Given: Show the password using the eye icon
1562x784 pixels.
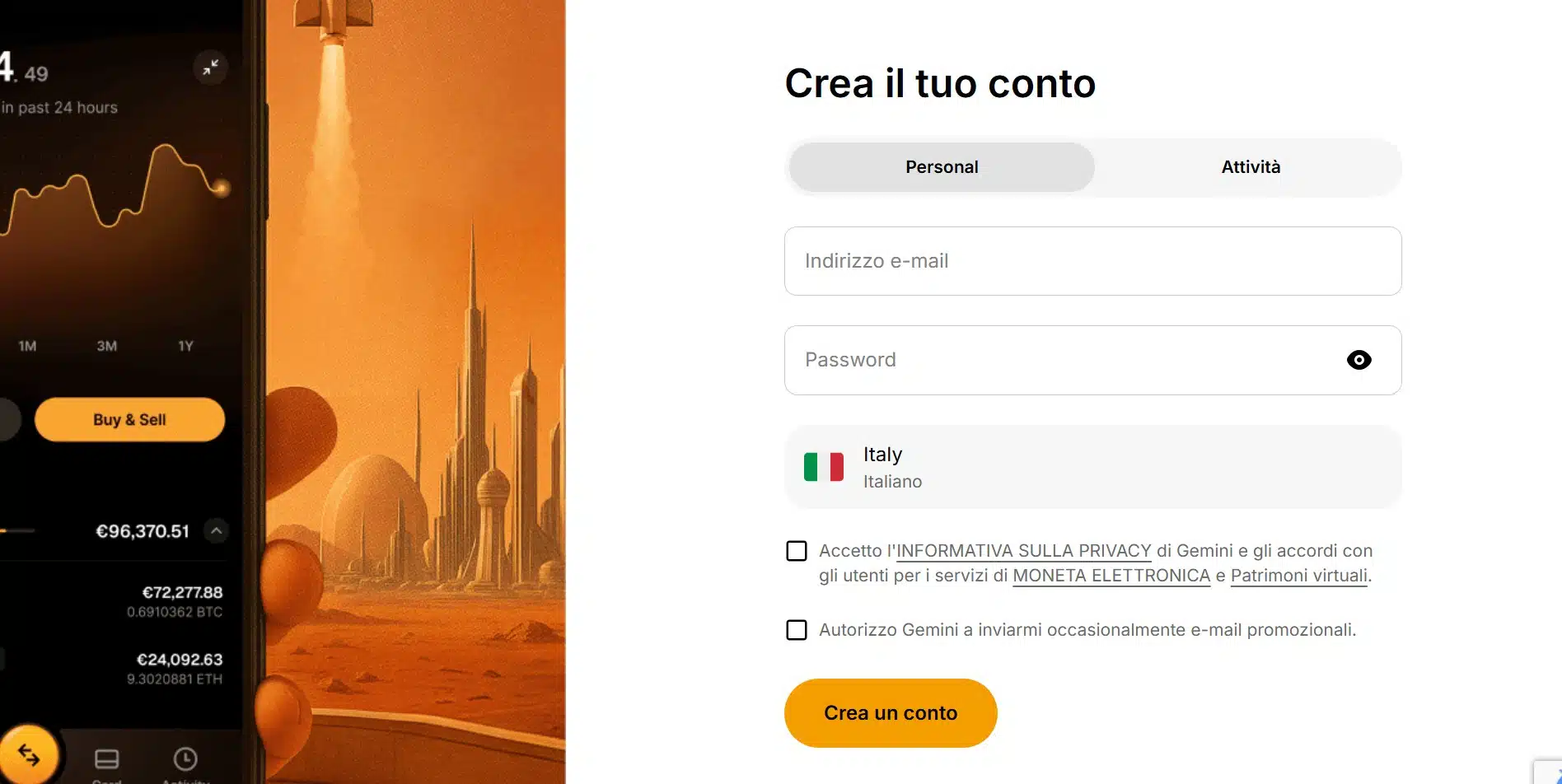Looking at the screenshot, I should tap(1359, 360).
